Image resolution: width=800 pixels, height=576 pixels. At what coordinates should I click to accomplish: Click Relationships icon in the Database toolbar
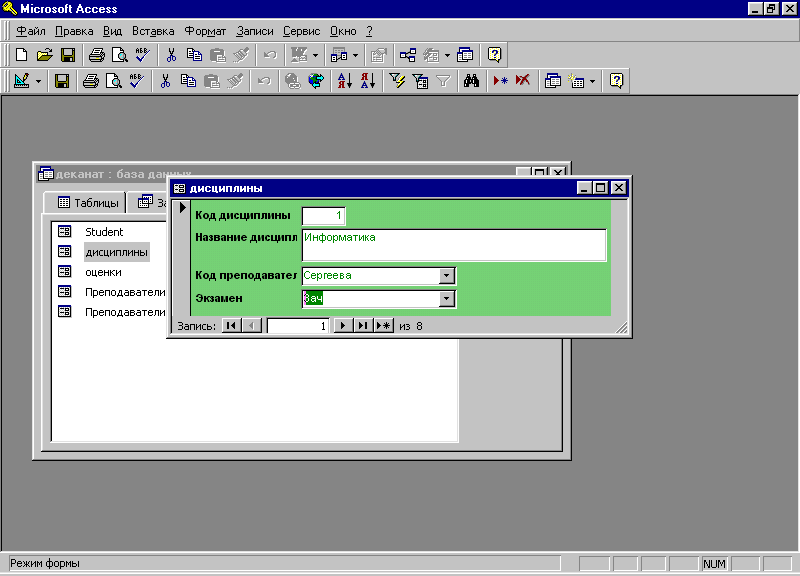pyautogui.click(x=408, y=55)
